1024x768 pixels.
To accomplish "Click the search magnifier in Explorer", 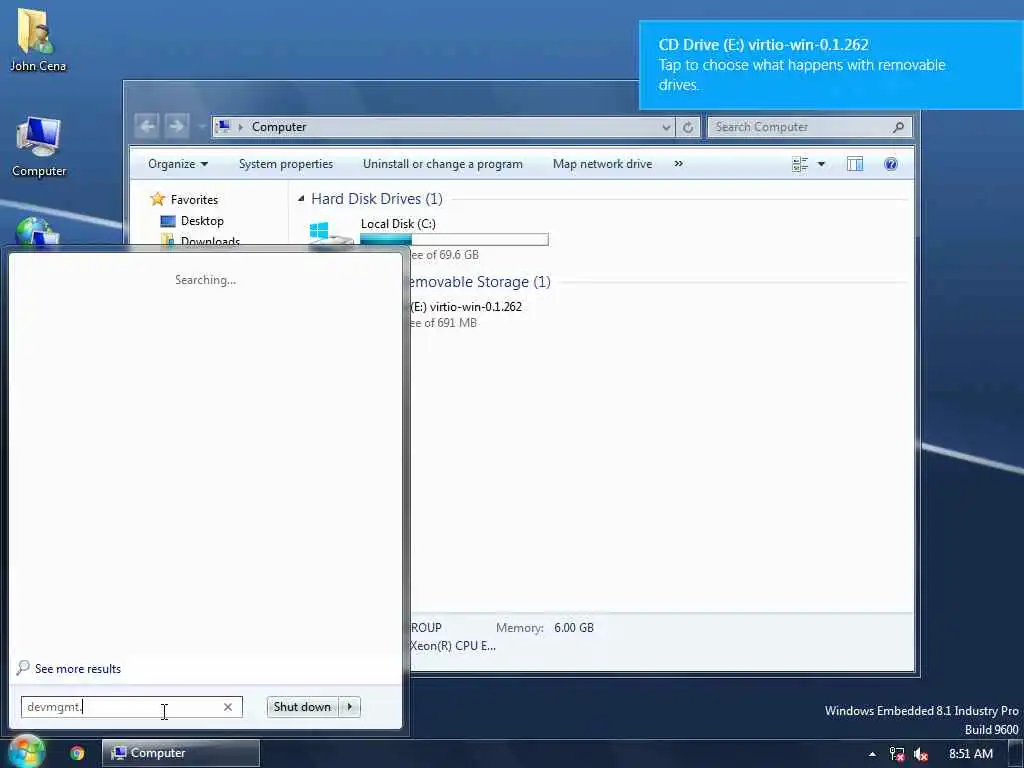I will 899,127.
